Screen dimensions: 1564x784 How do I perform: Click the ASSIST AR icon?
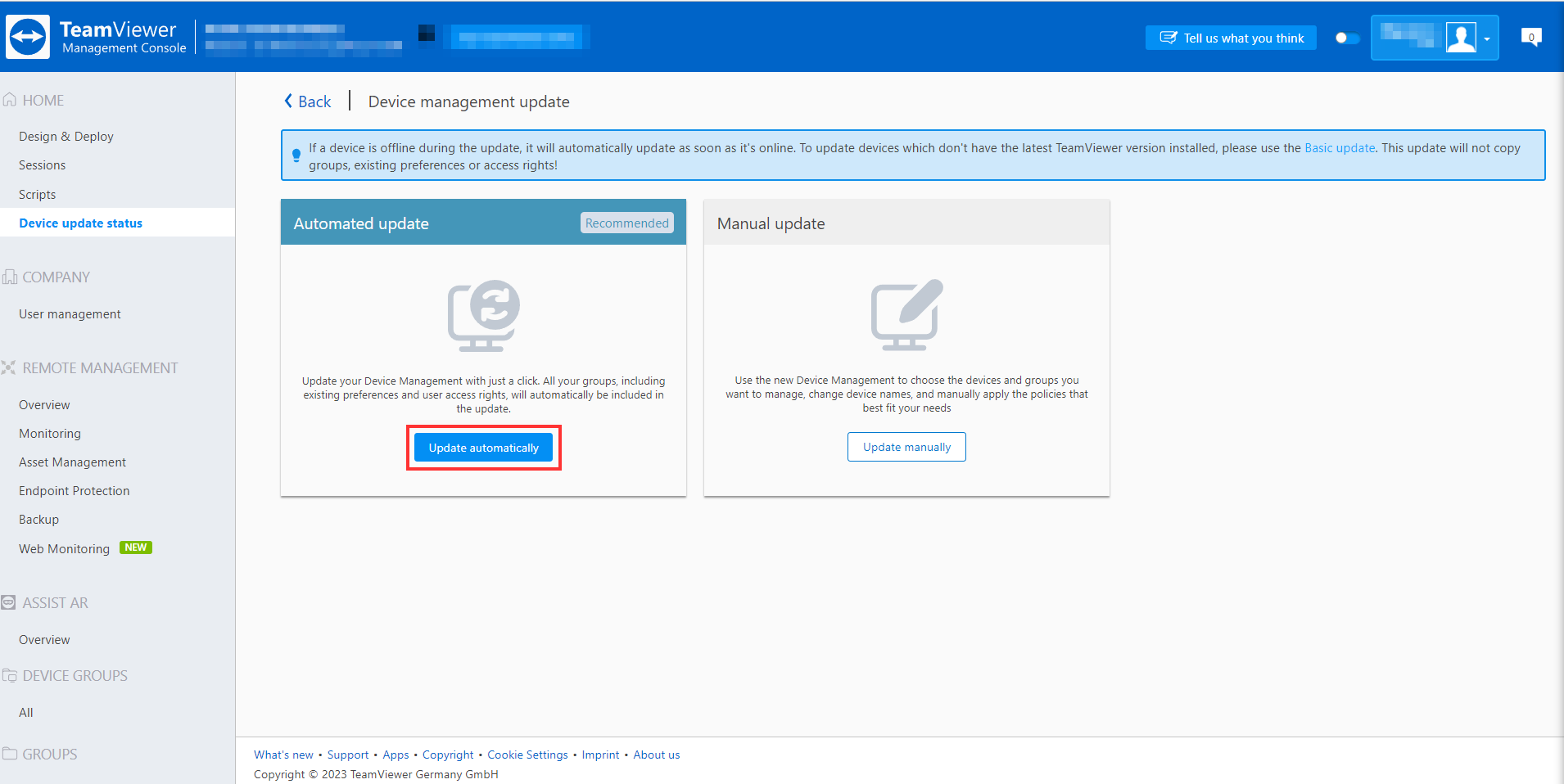10,602
